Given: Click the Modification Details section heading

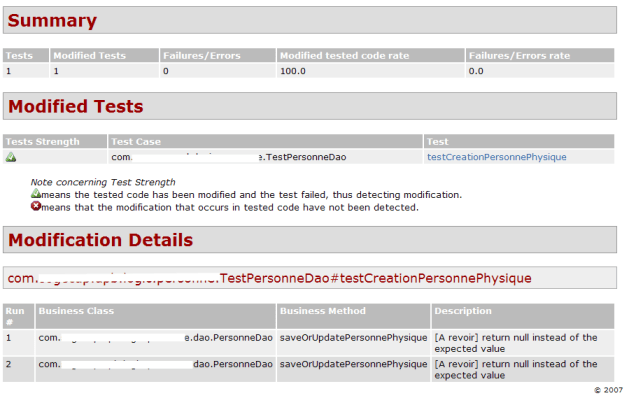Looking at the screenshot, I should click(100, 240).
